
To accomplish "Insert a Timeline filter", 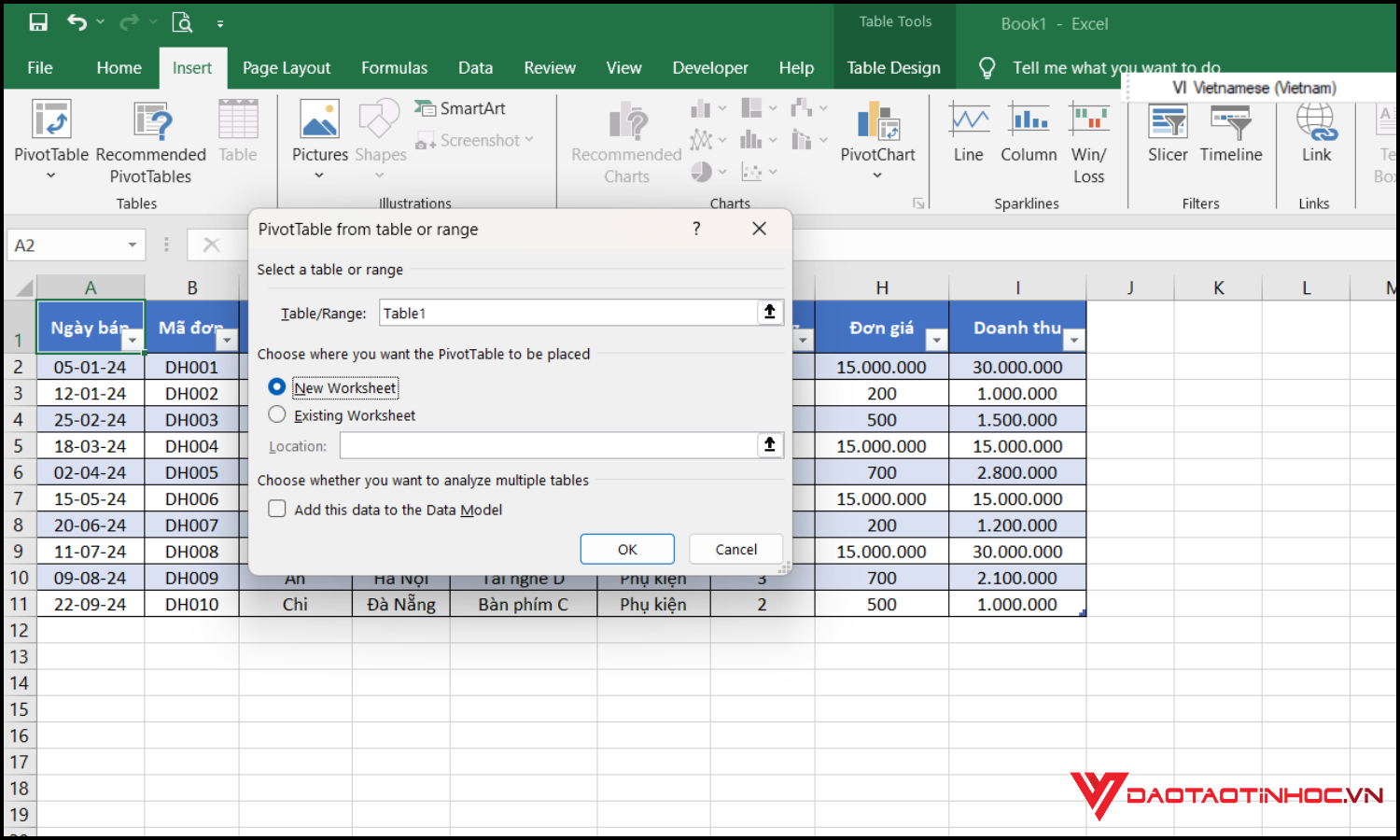I will (x=1231, y=138).
